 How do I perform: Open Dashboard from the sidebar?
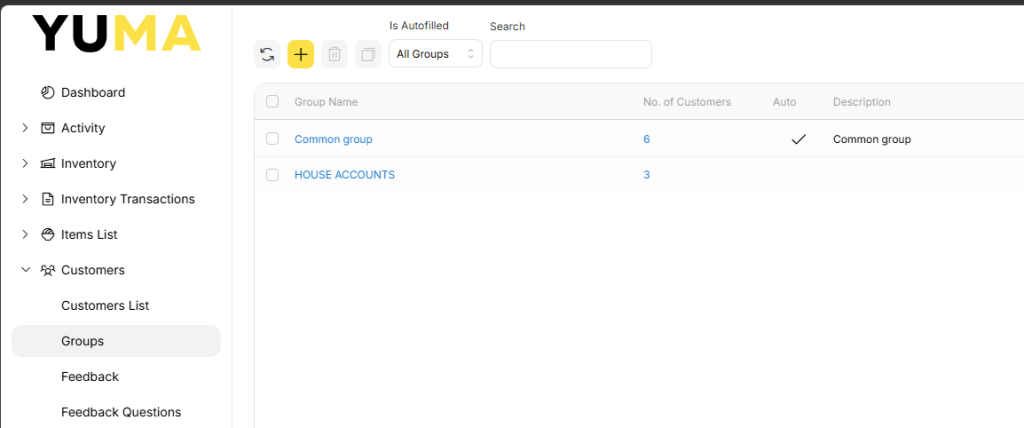click(x=93, y=92)
